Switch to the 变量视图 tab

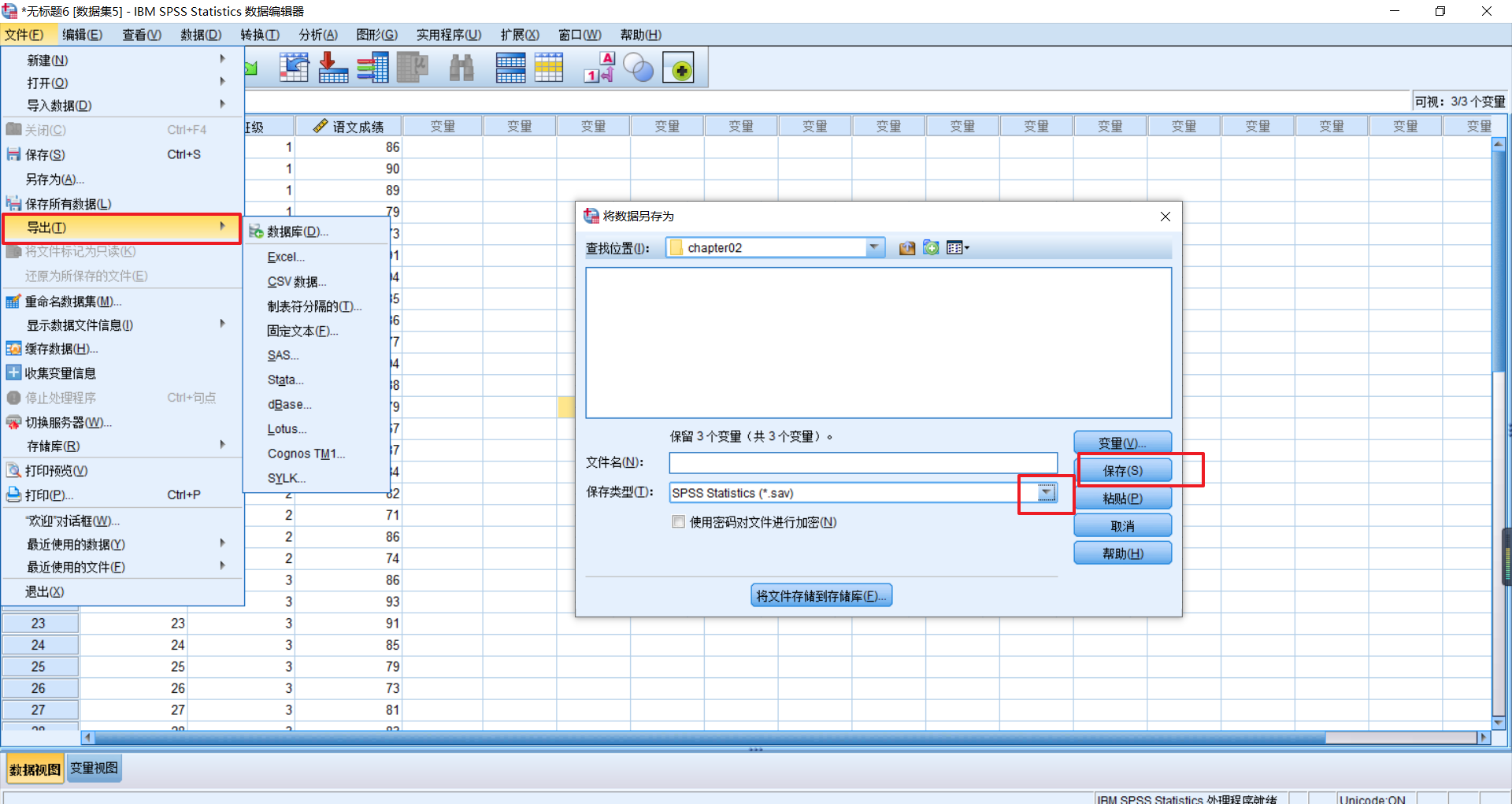[x=94, y=769]
